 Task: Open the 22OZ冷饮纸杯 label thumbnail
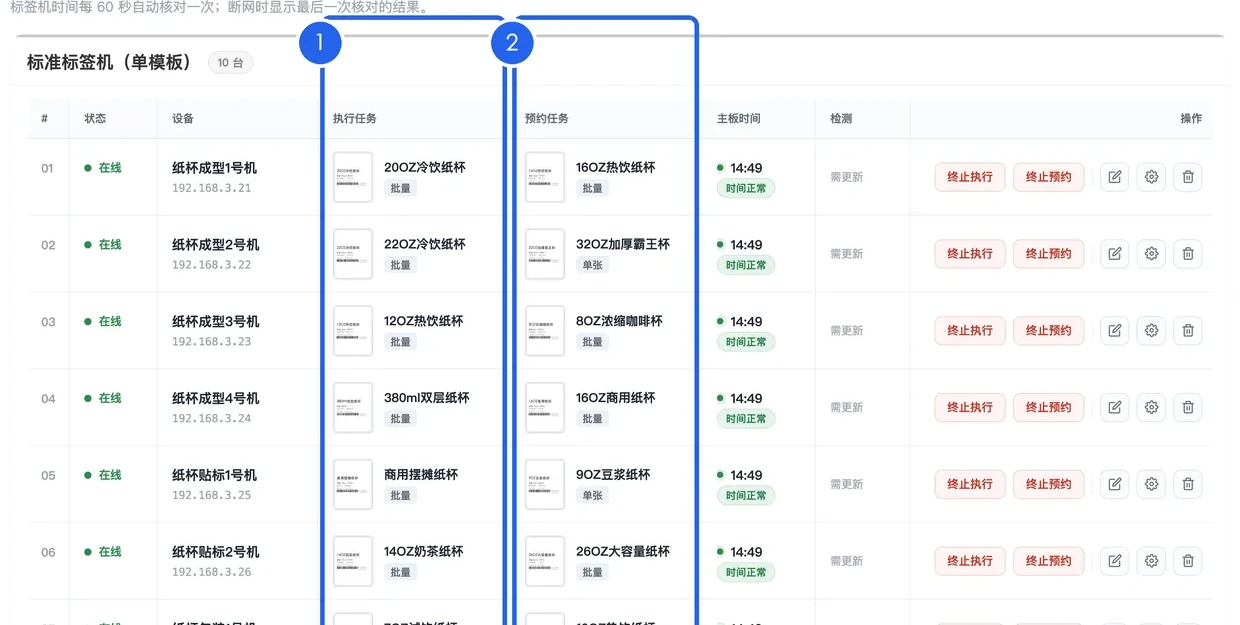coord(353,254)
